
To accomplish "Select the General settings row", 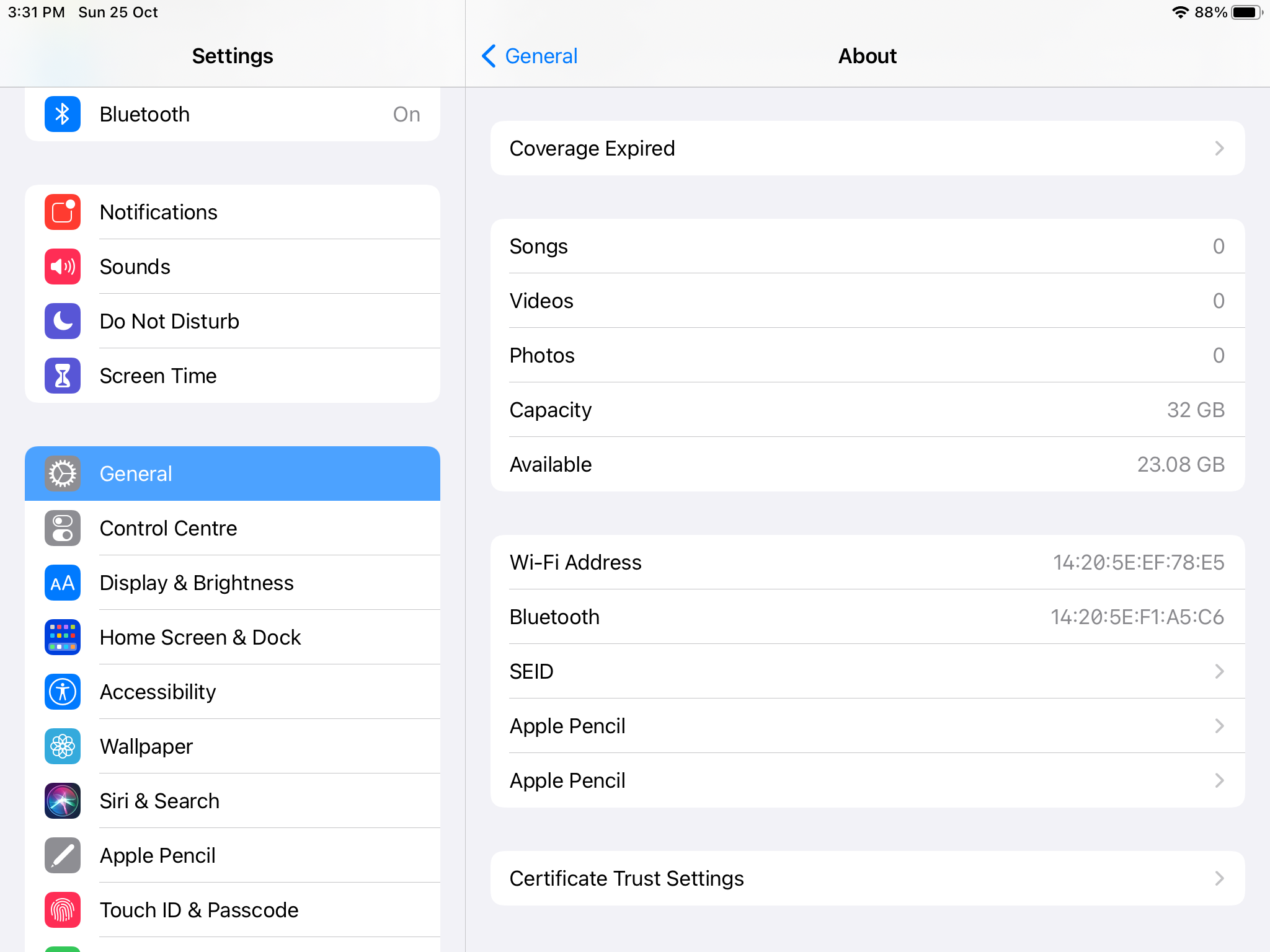I will point(233,474).
